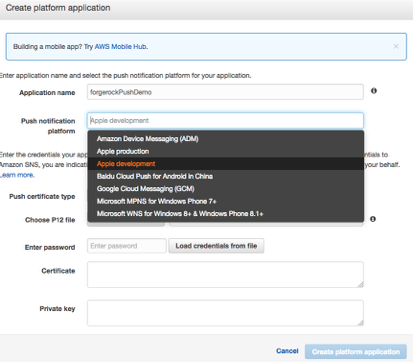Grab the Private key resize handle
Viewport: 413px width, 362px height.
point(361,323)
